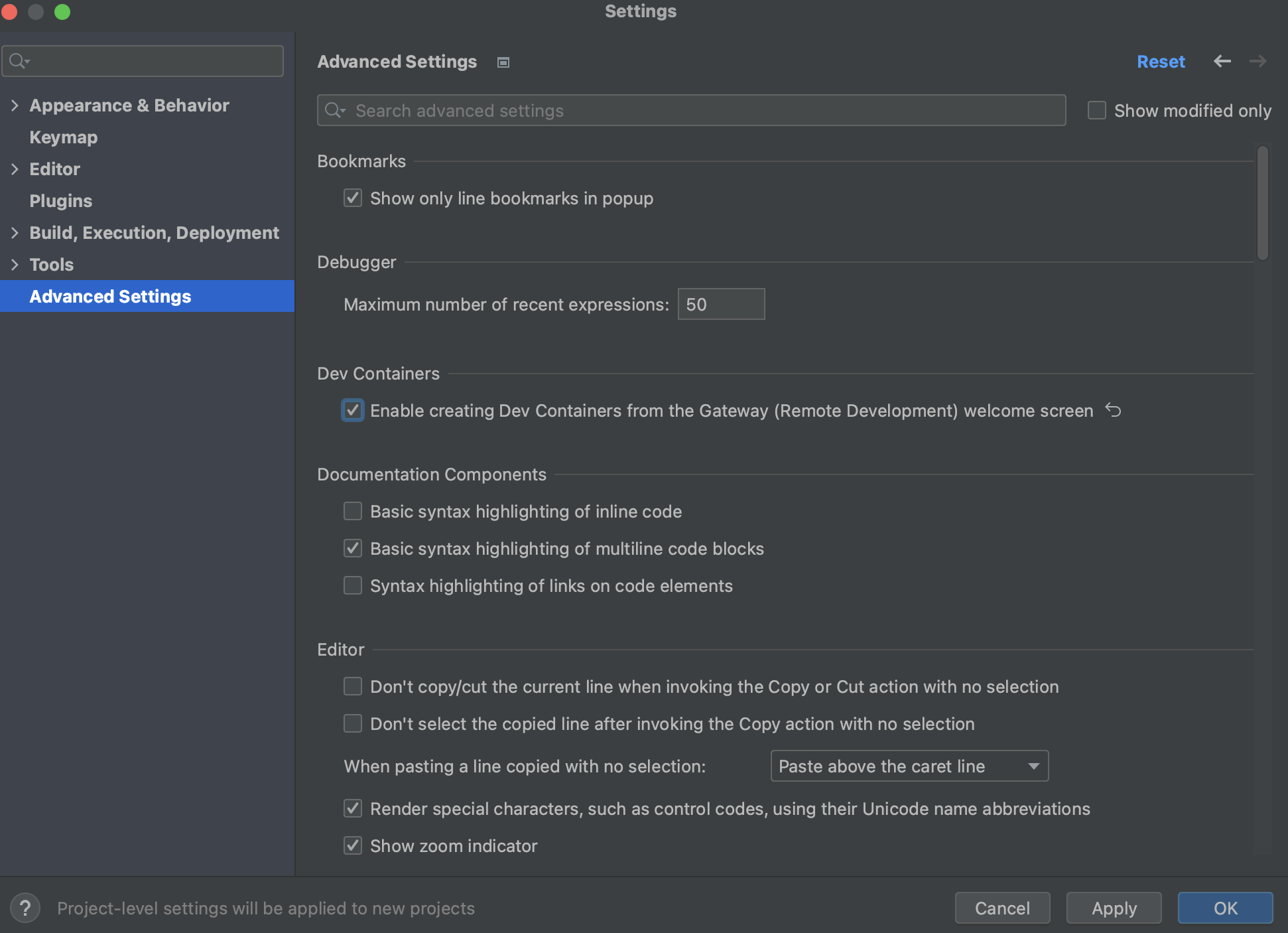Click the Editor section heading in settings list
The width and height of the screenshot is (1288, 933).
click(341, 649)
